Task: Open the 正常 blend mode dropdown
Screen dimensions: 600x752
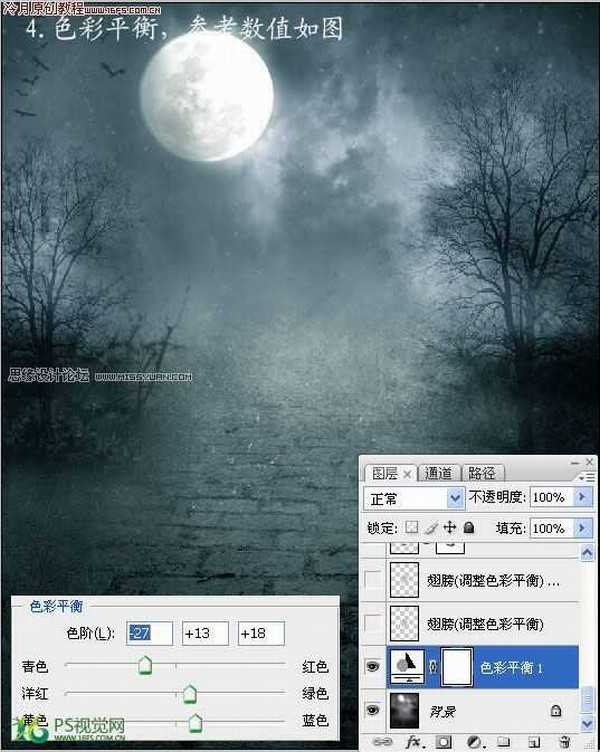Action: click(x=456, y=497)
